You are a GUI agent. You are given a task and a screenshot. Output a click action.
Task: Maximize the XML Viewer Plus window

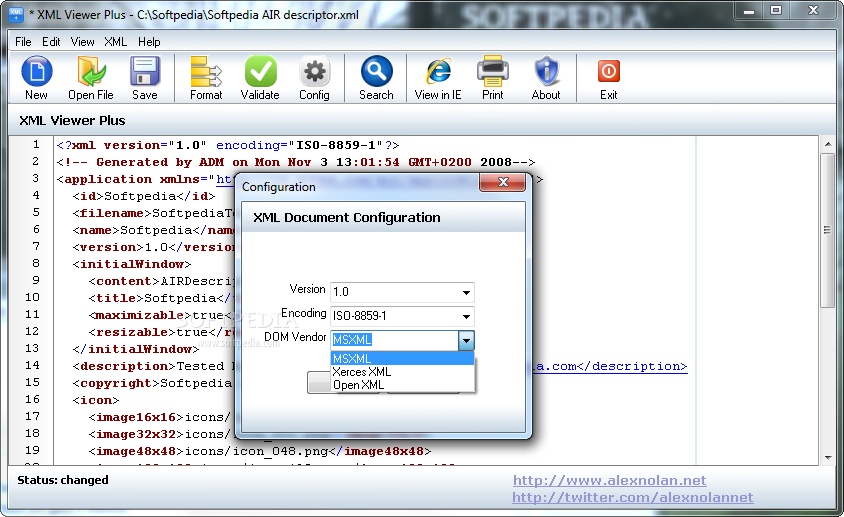tap(776, 11)
